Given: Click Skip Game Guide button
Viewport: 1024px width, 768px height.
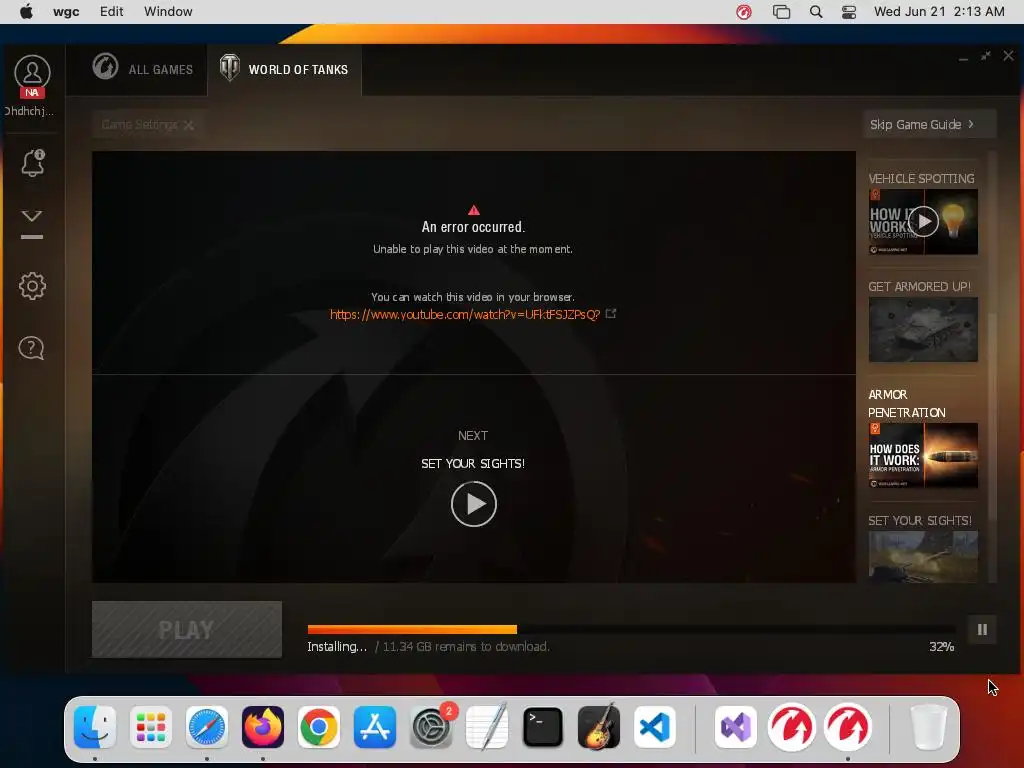Looking at the screenshot, I should click(928, 124).
